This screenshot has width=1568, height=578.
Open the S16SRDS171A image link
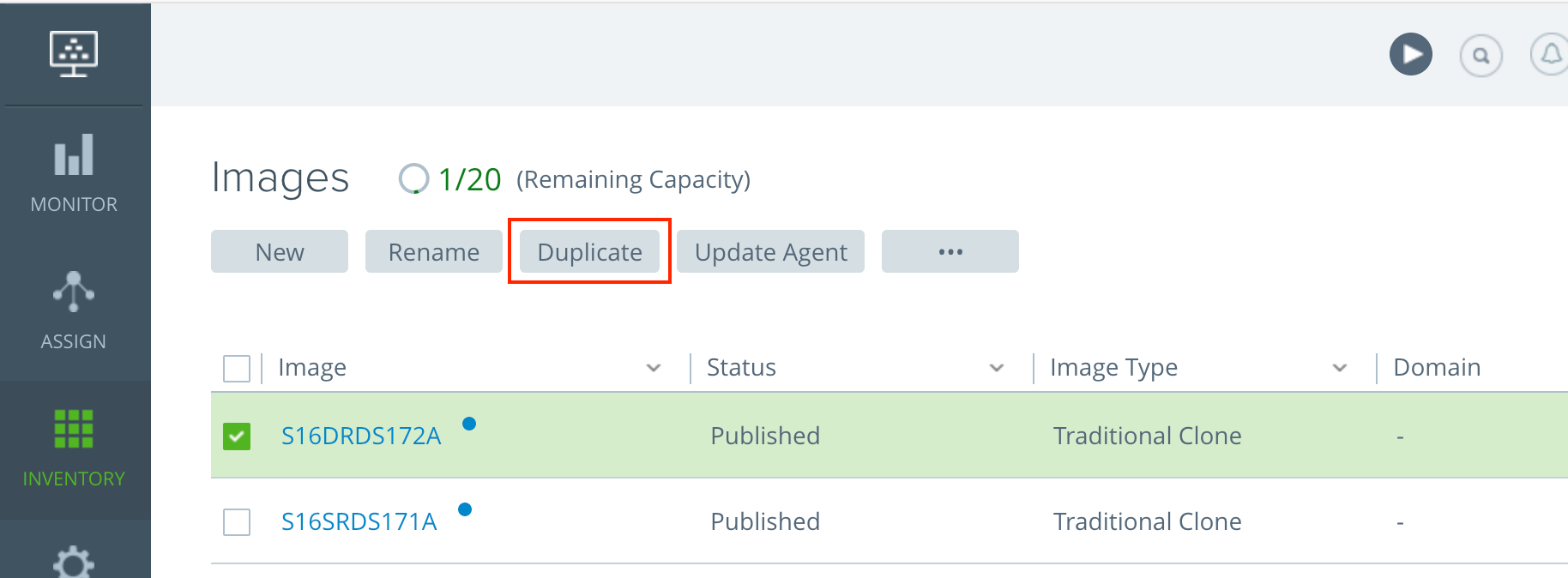pyautogui.click(x=359, y=521)
